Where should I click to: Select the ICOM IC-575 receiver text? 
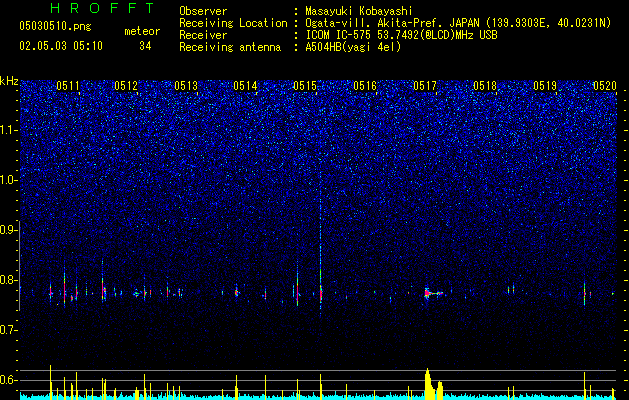401,35
